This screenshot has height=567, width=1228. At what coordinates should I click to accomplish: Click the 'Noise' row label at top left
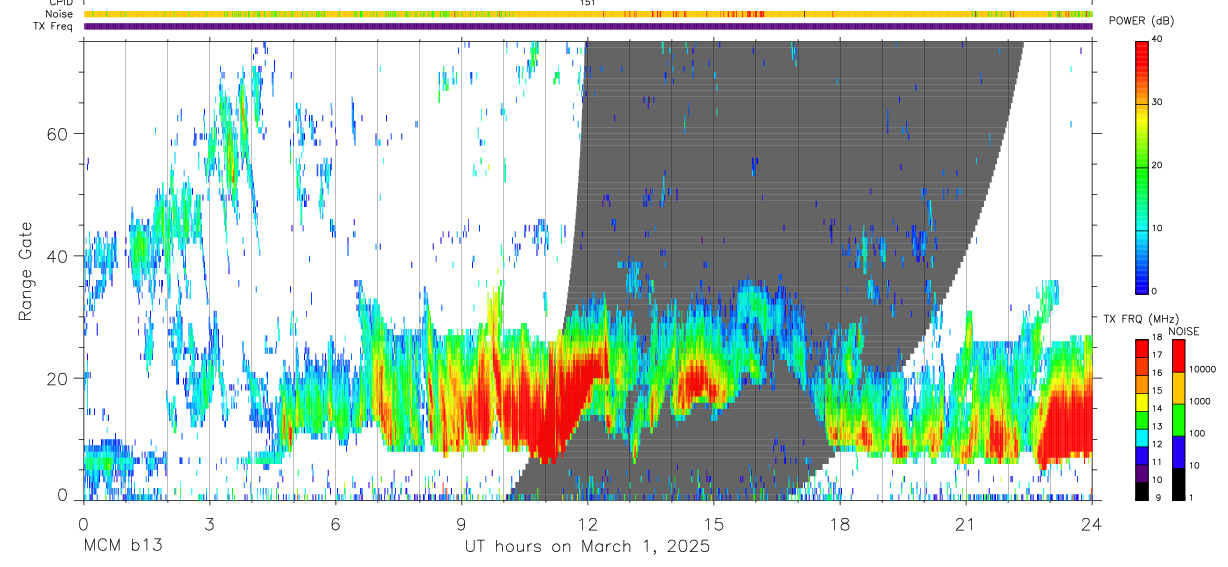(x=59, y=14)
